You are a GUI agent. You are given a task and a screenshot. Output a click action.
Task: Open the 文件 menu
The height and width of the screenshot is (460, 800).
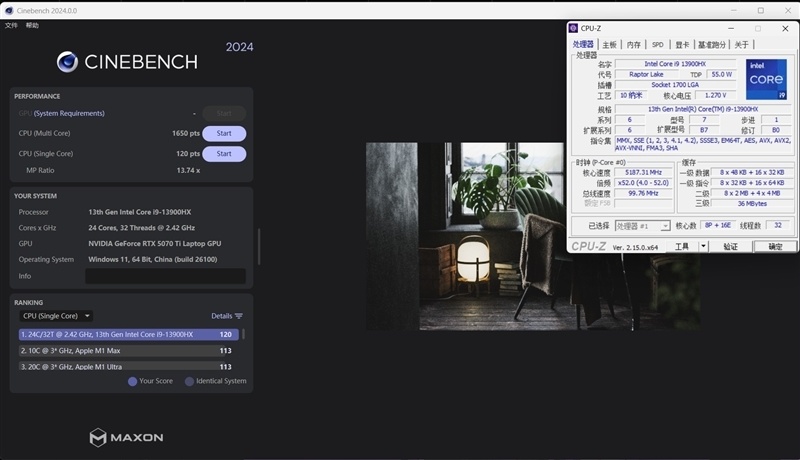[x=11, y=25]
